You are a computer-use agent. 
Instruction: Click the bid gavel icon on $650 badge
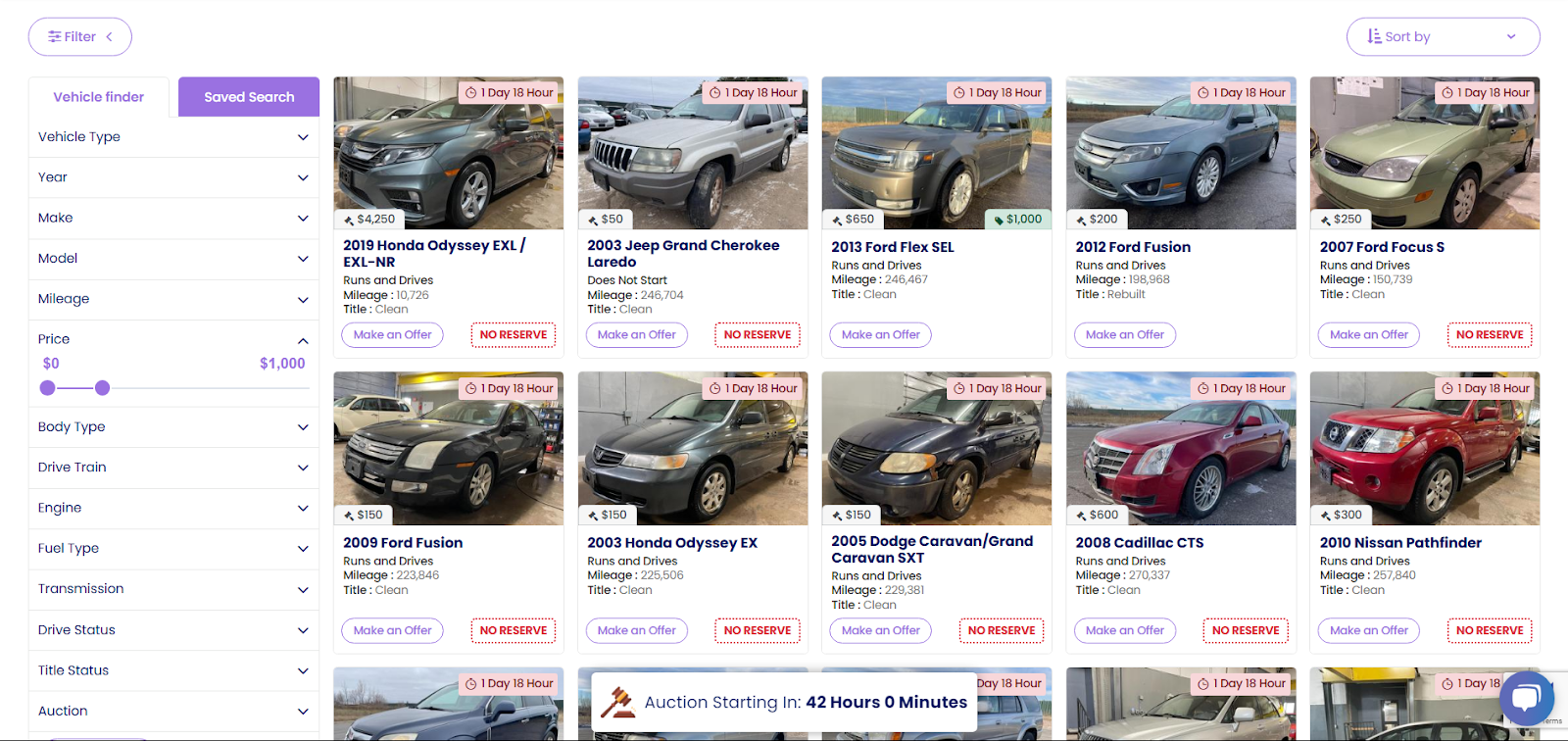(x=837, y=220)
